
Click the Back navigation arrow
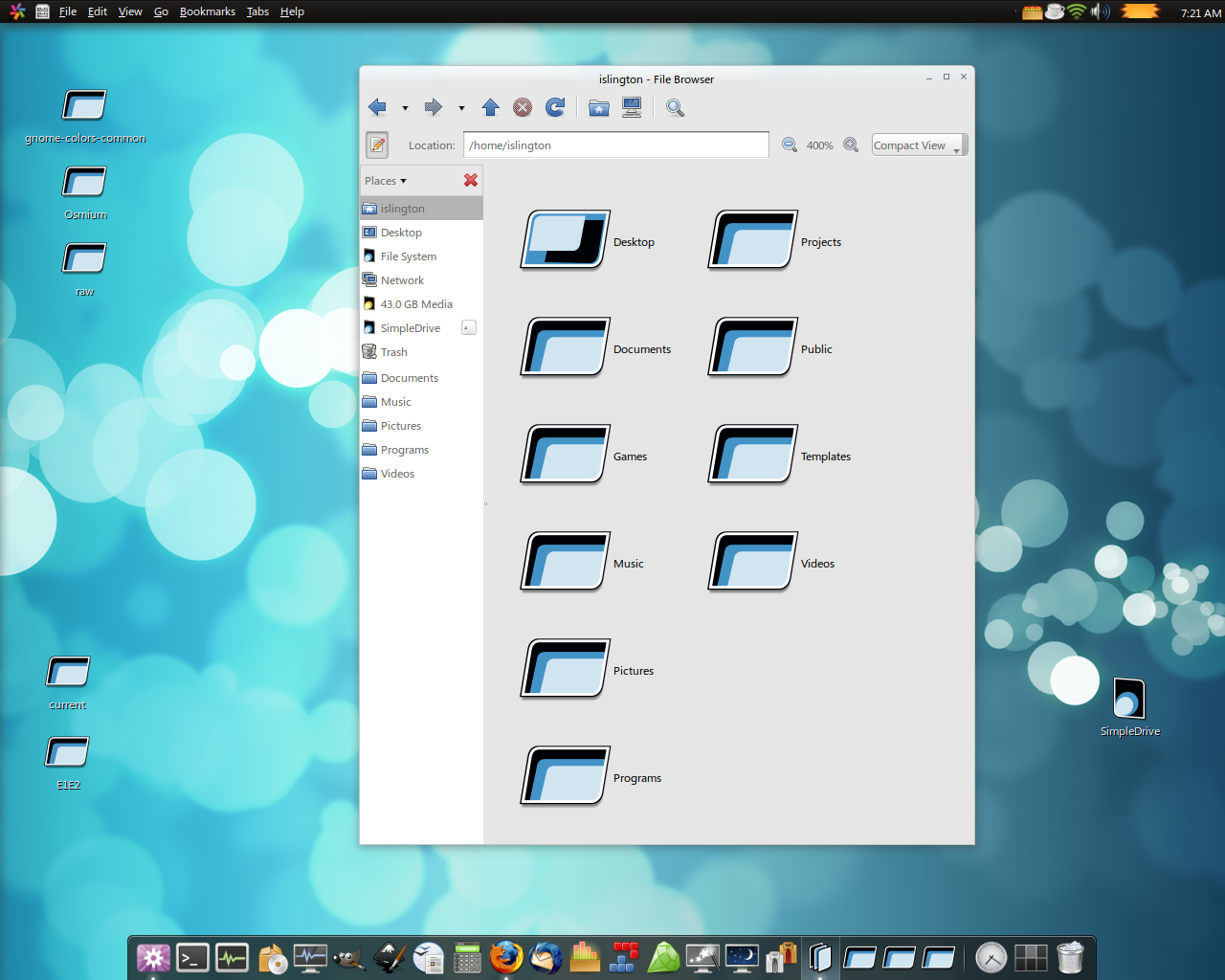coord(378,107)
